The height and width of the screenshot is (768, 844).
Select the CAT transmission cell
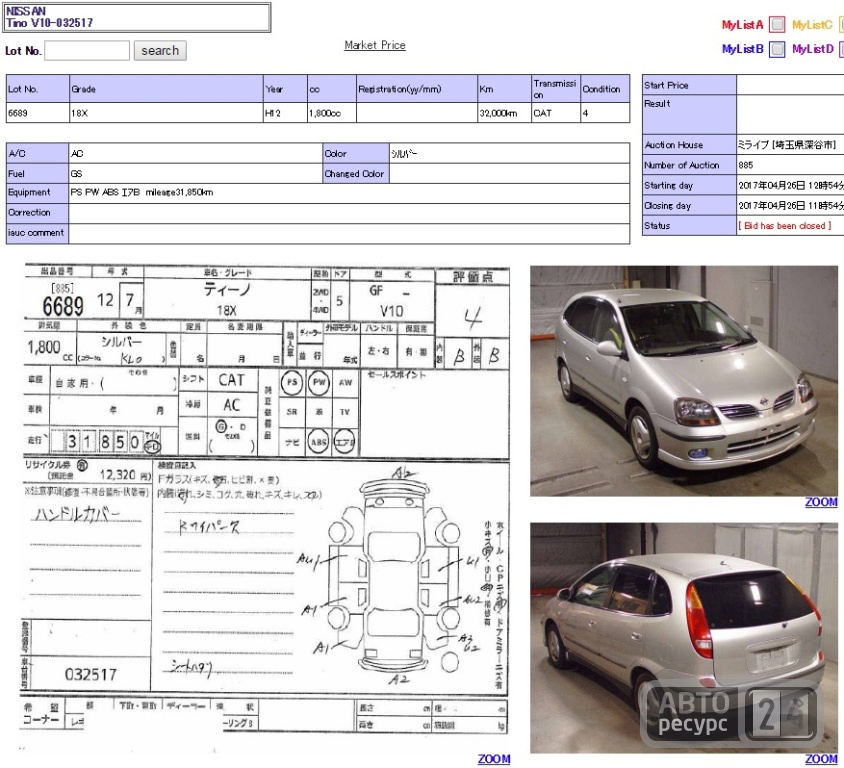tap(555, 113)
